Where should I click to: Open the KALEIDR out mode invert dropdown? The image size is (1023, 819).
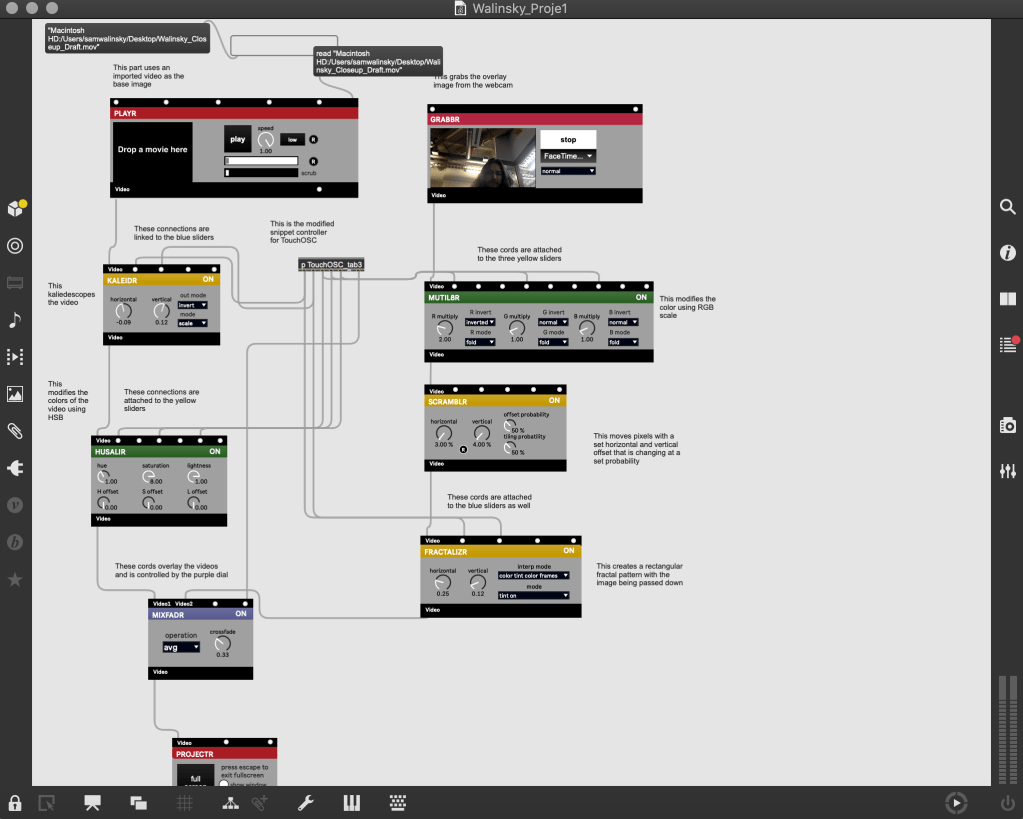pyautogui.click(x=192, y=305)
